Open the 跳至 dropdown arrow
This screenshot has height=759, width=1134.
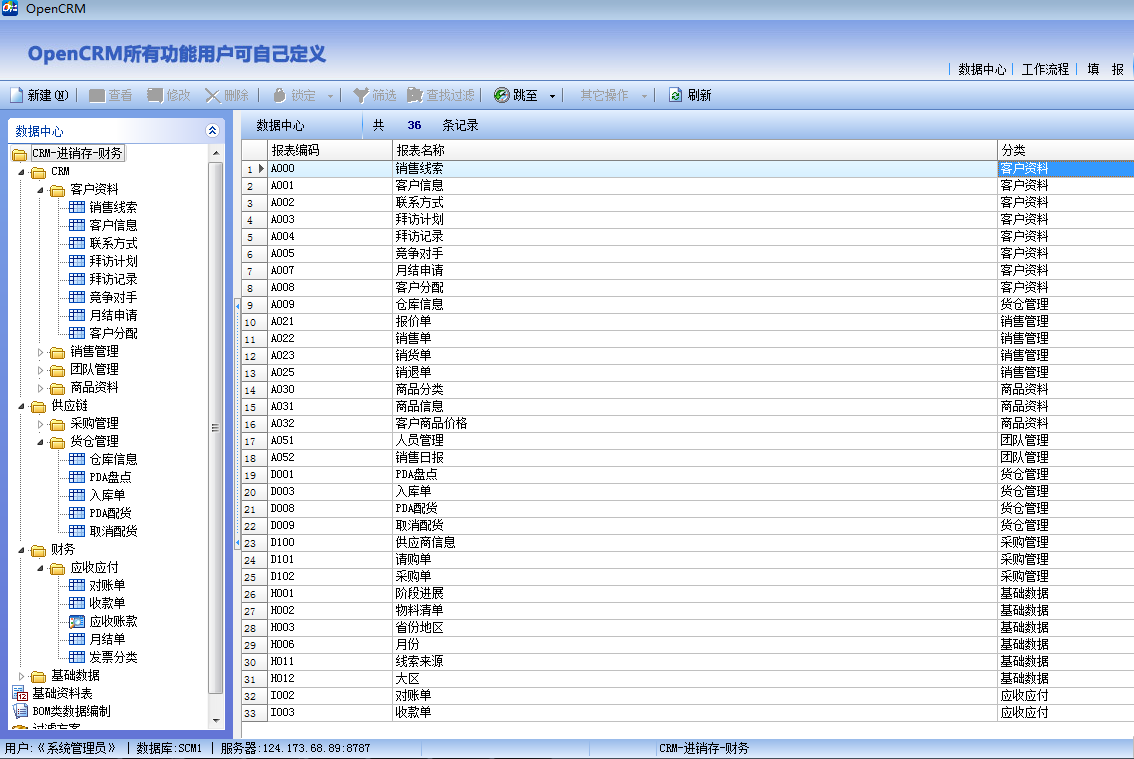click(553, 96)
